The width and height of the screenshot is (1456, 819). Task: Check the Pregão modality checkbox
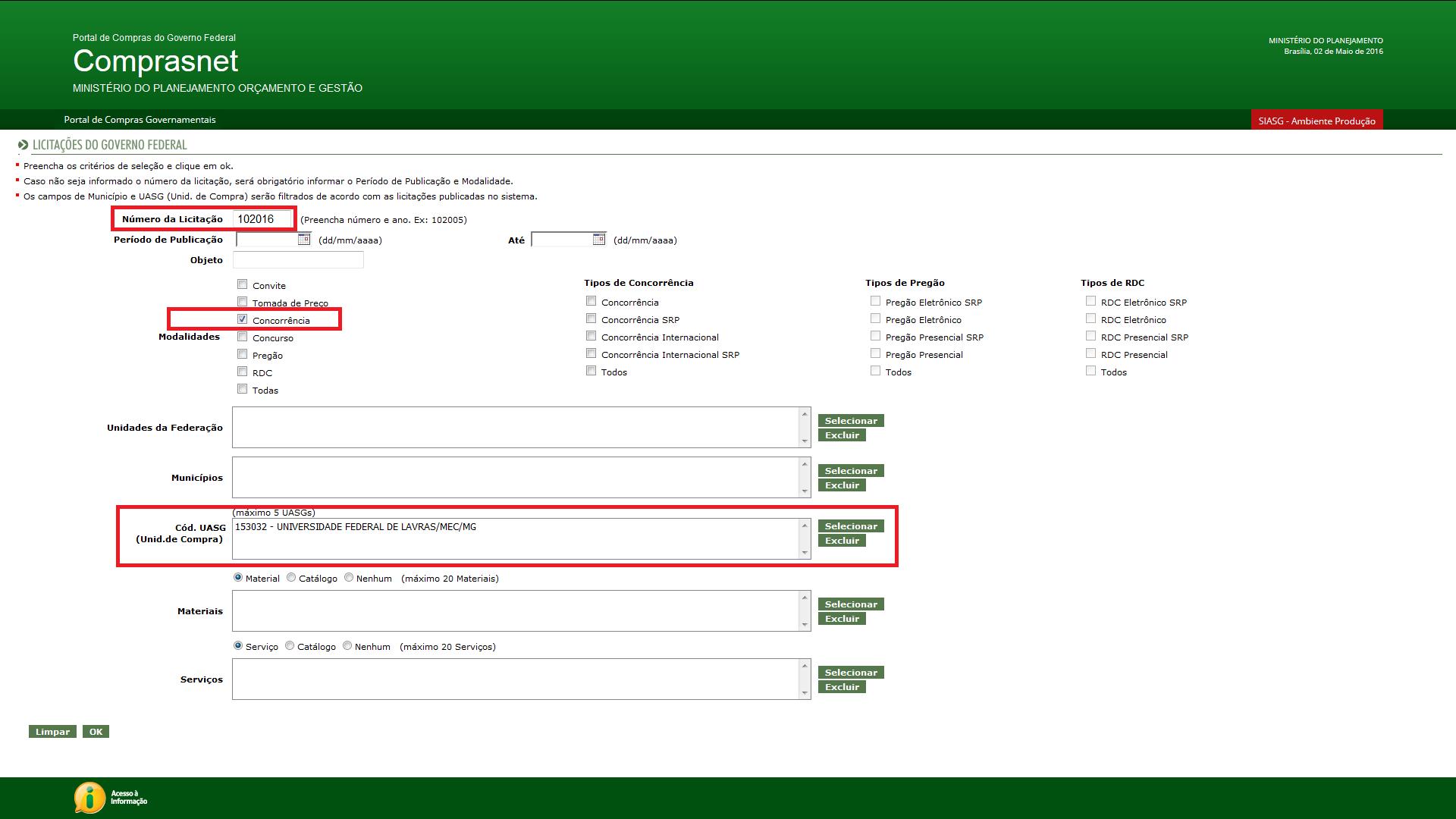tap(243, 354)
